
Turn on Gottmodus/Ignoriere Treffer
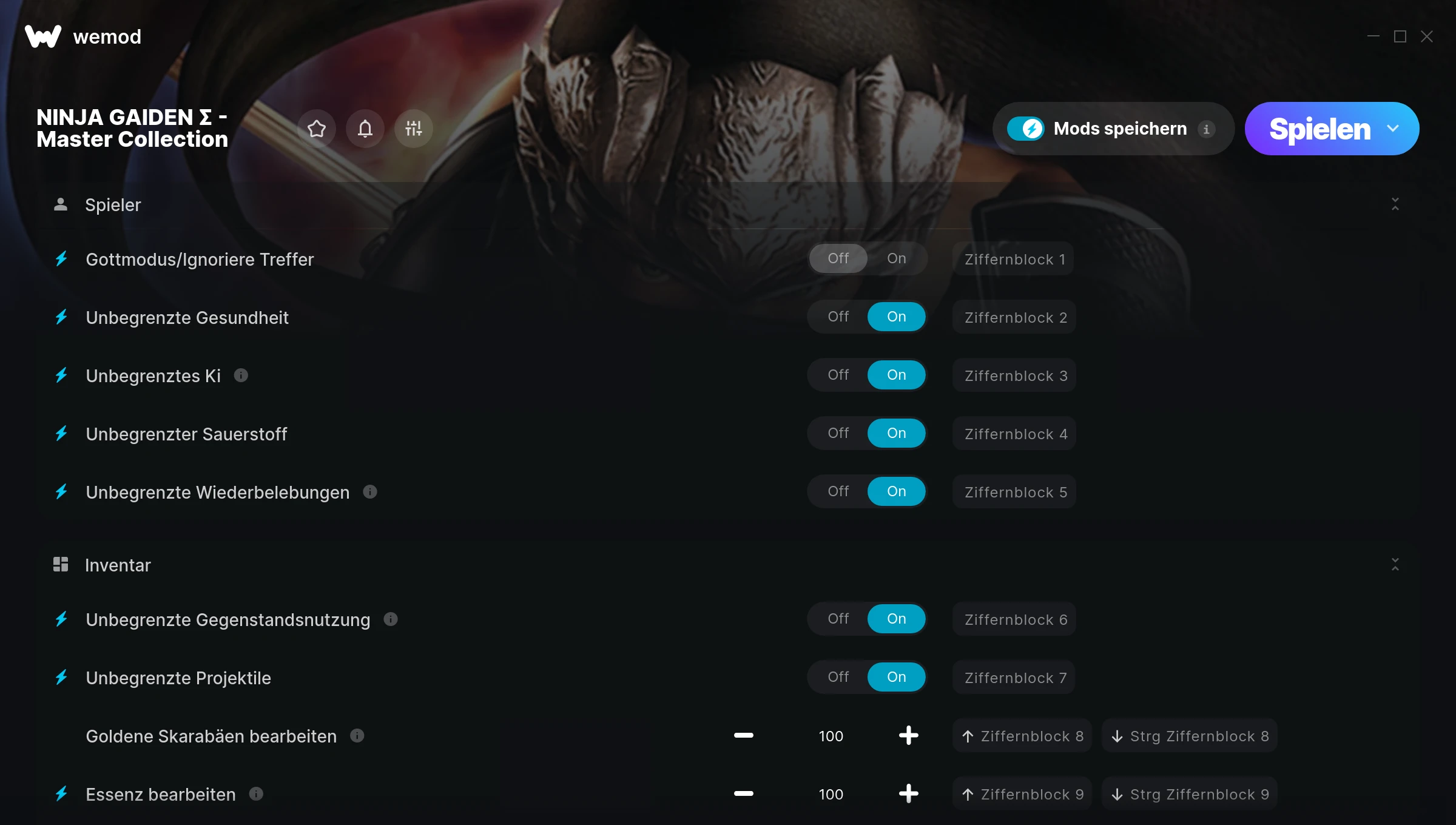click(x=897, y=258)
